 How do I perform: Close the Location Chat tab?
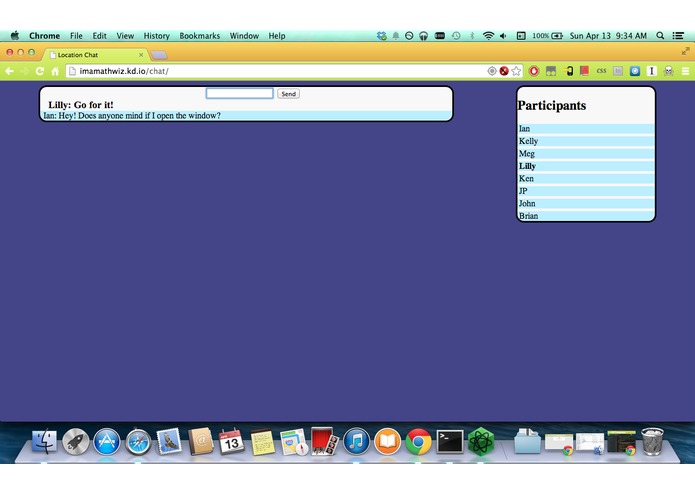141,55
